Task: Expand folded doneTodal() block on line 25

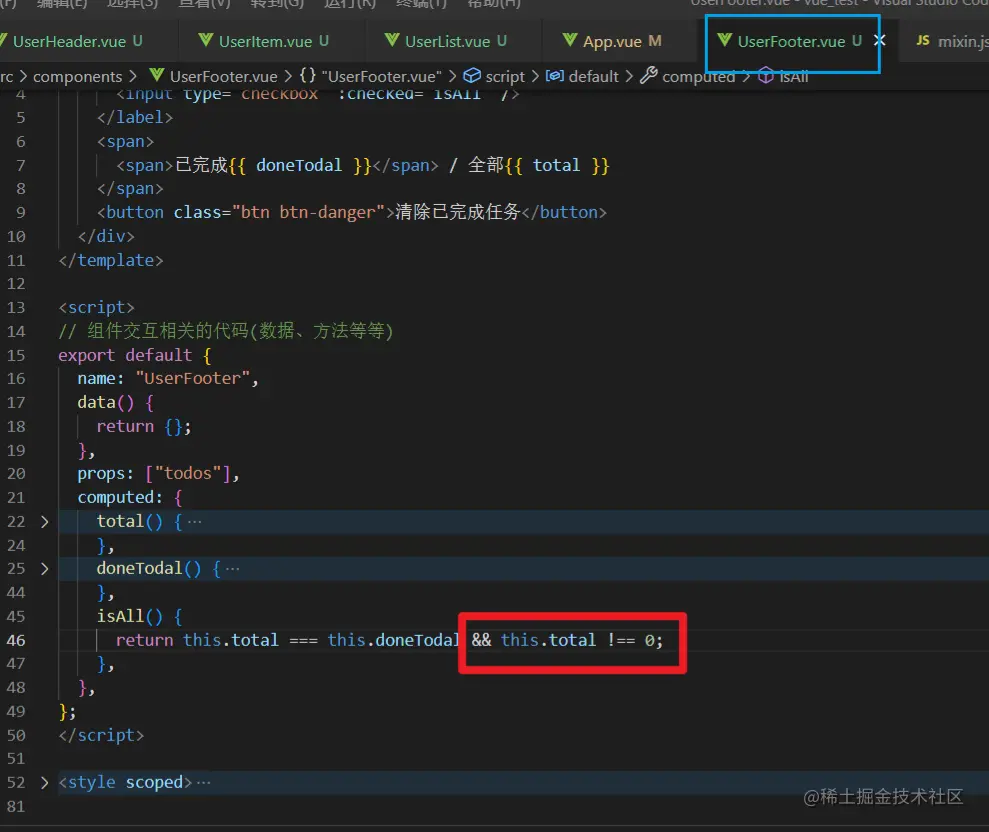Action: pyautogui.click(x=44, y=568)
